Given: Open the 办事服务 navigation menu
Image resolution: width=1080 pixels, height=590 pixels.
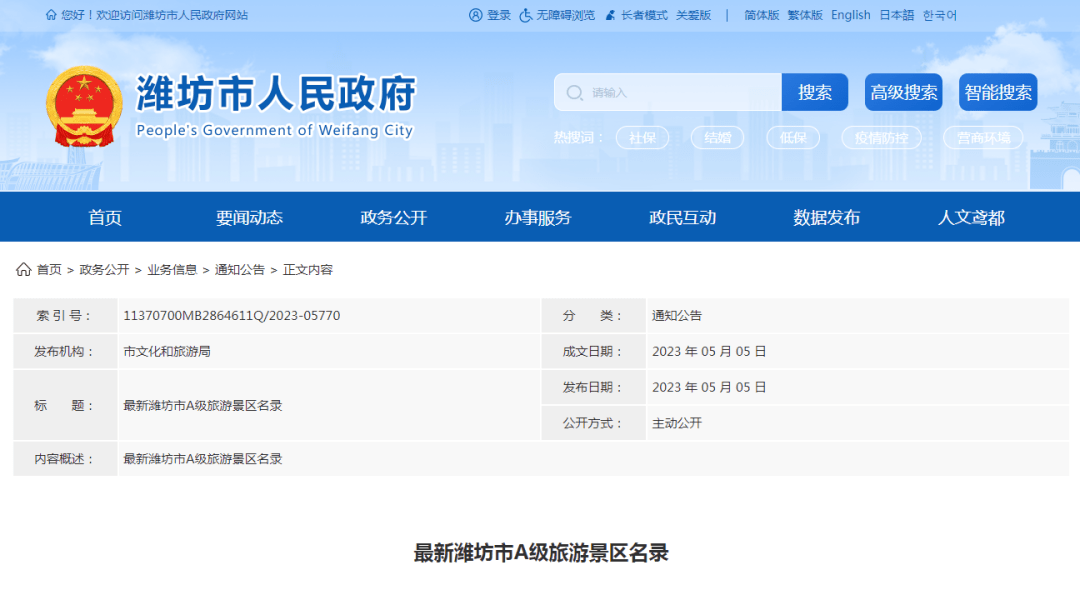Looking at the screenshot, I should (x=536, y=217).
